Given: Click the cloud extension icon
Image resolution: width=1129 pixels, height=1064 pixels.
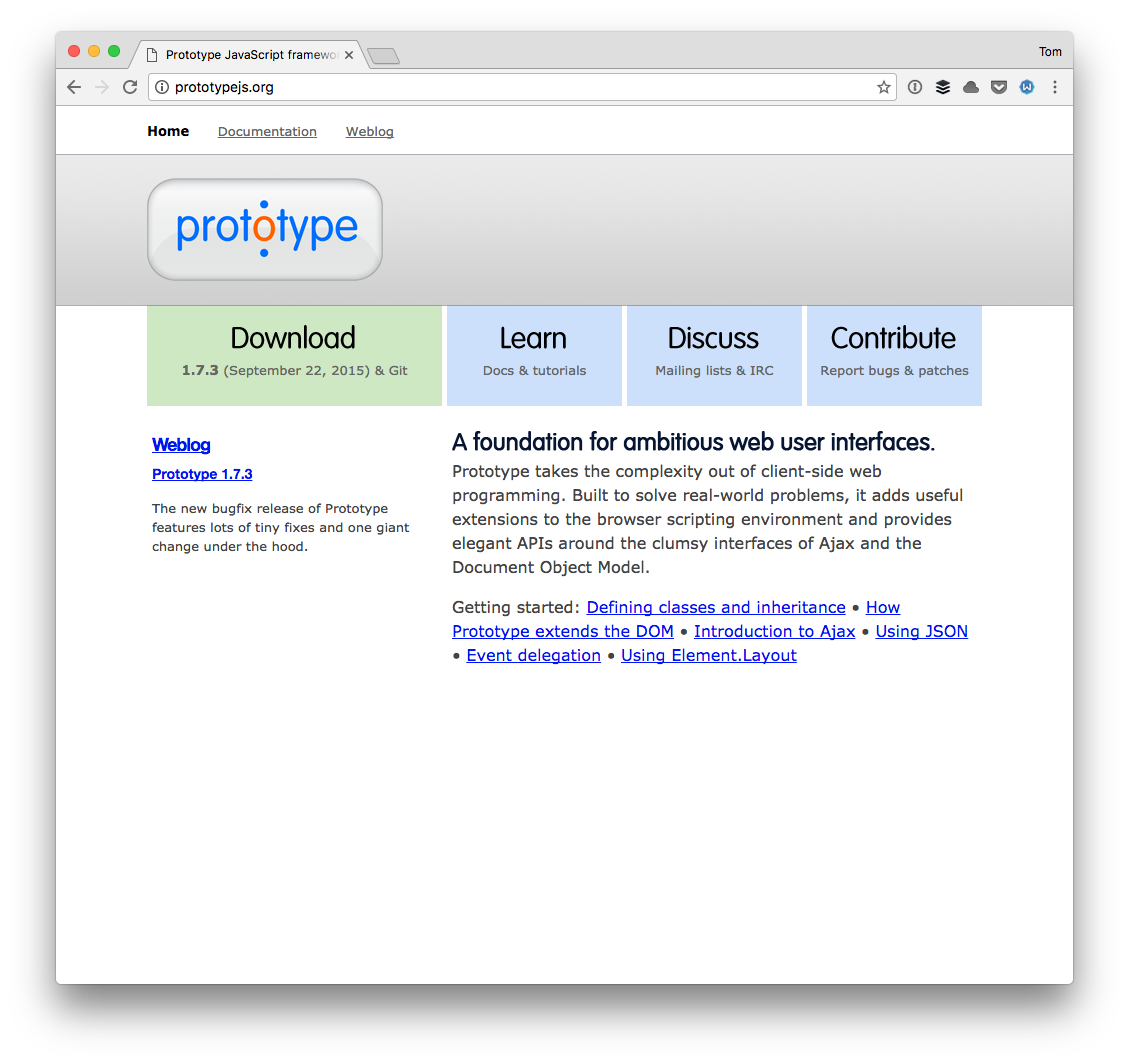Looking at the screenshot, I should (970, 87).
